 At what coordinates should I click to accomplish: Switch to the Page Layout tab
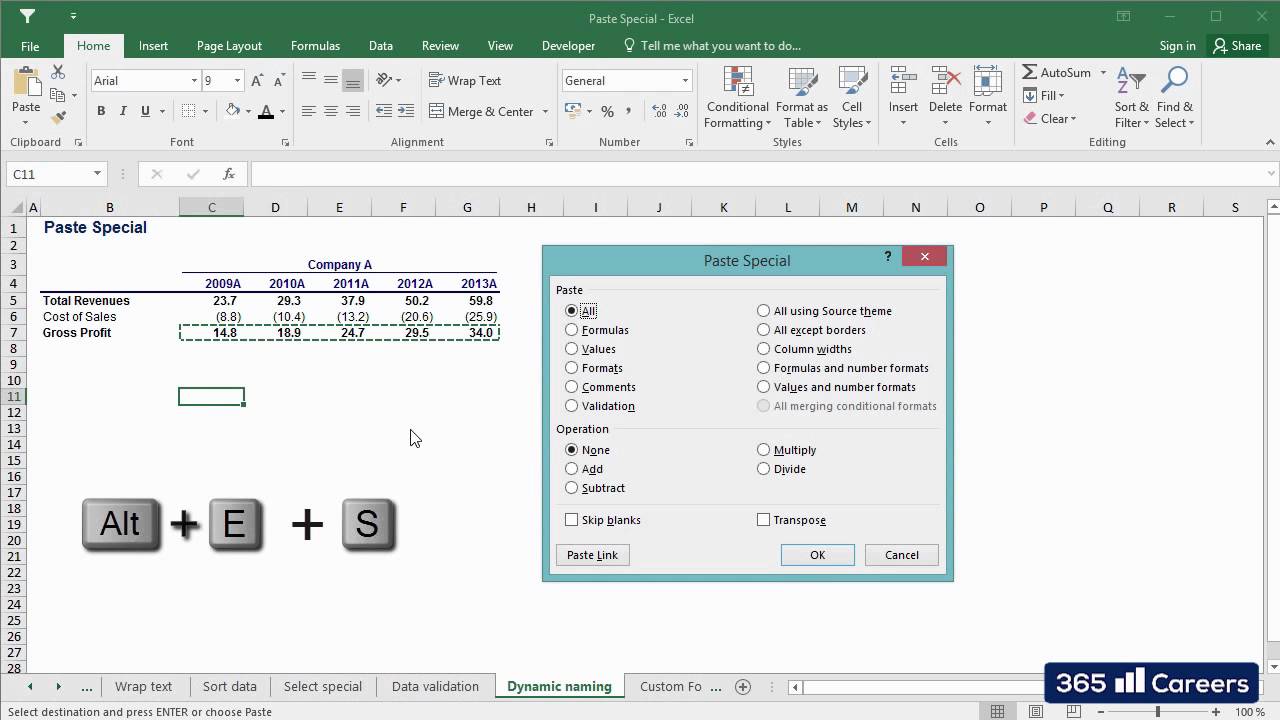(229, 46)
